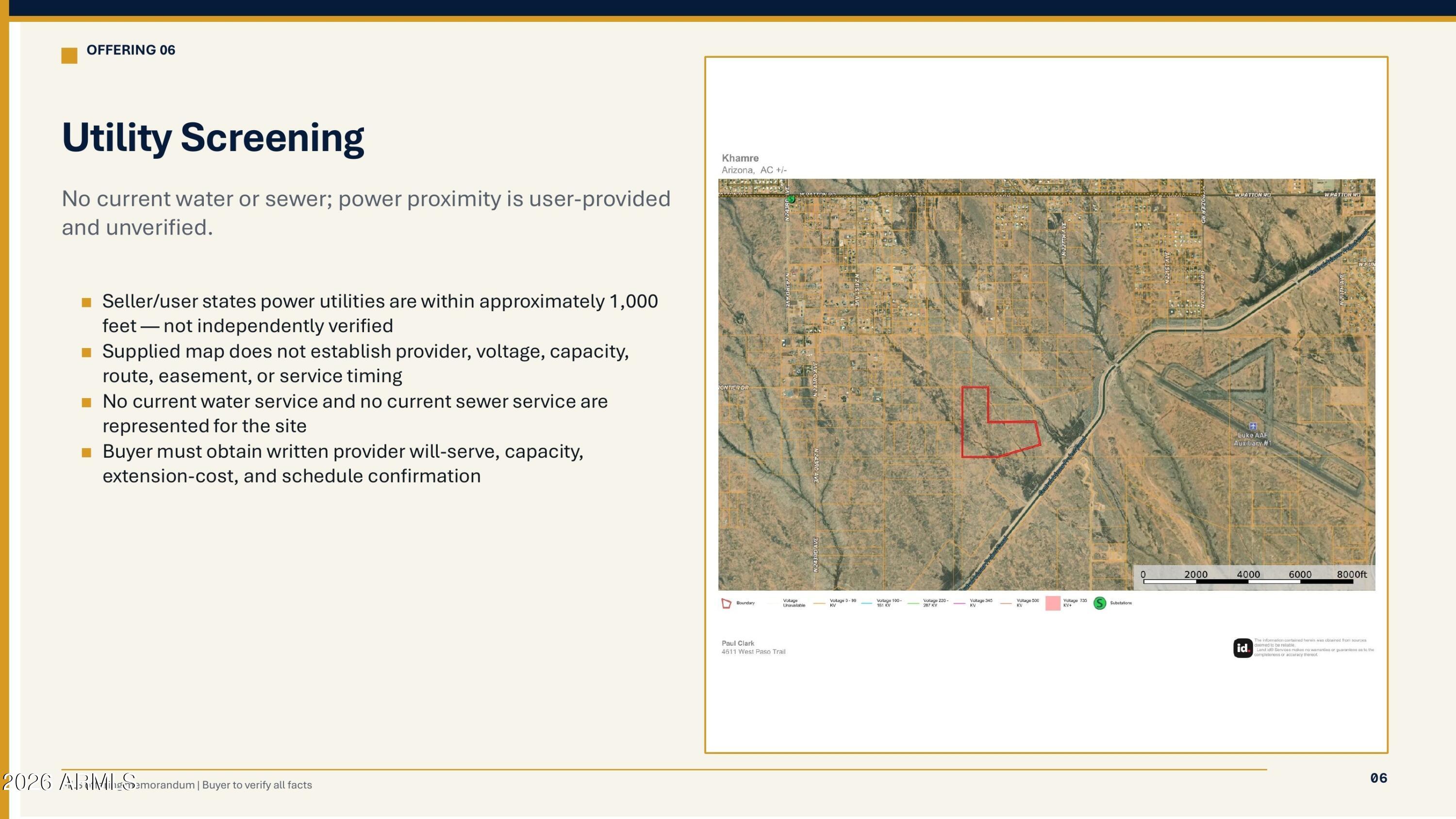Click the orange Voltage 0 - 99 KV line swatch
The image size is (1456, 819).
tap(820, 603)
